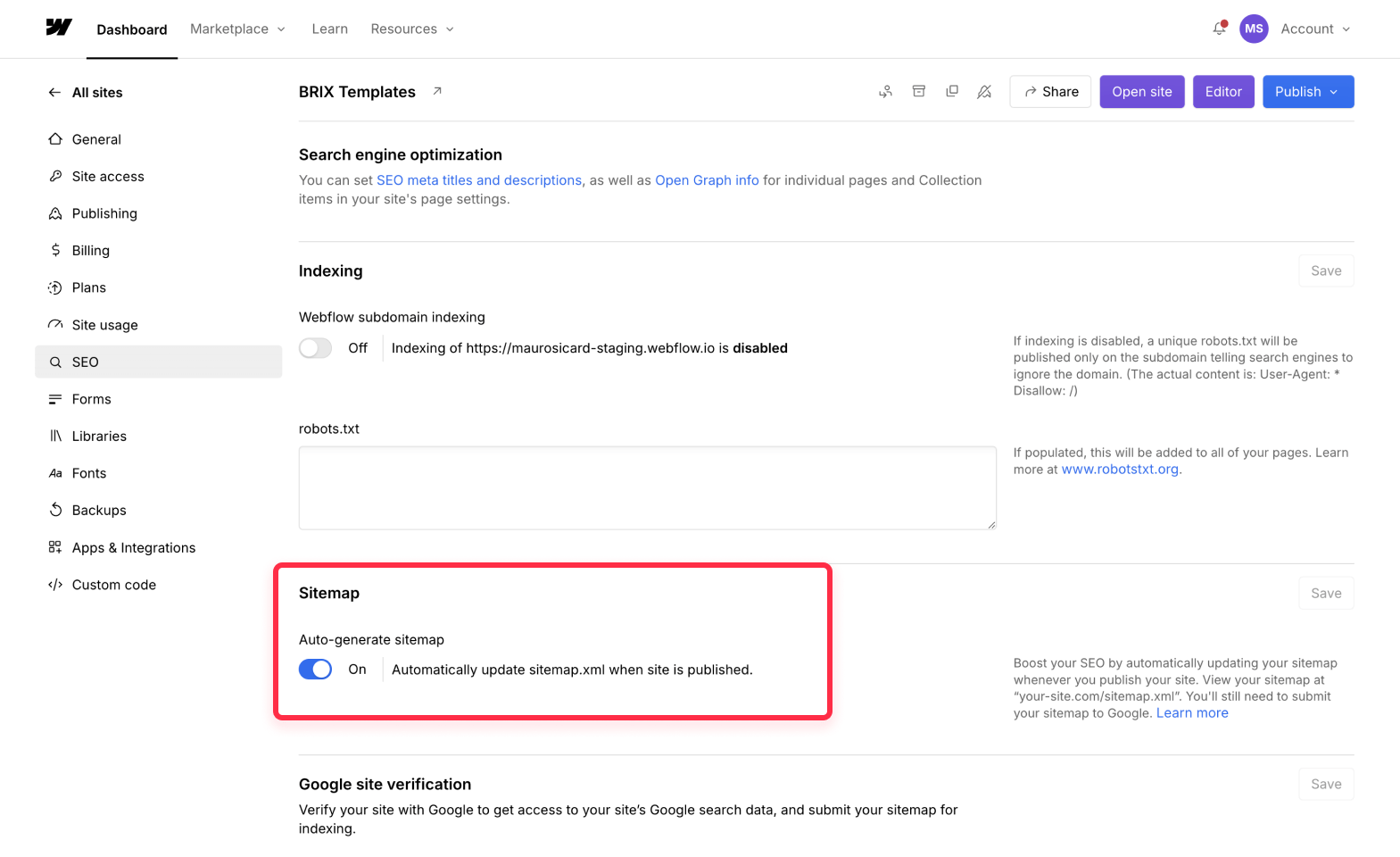Click the Backups label in sidebar

click(99, 511)
